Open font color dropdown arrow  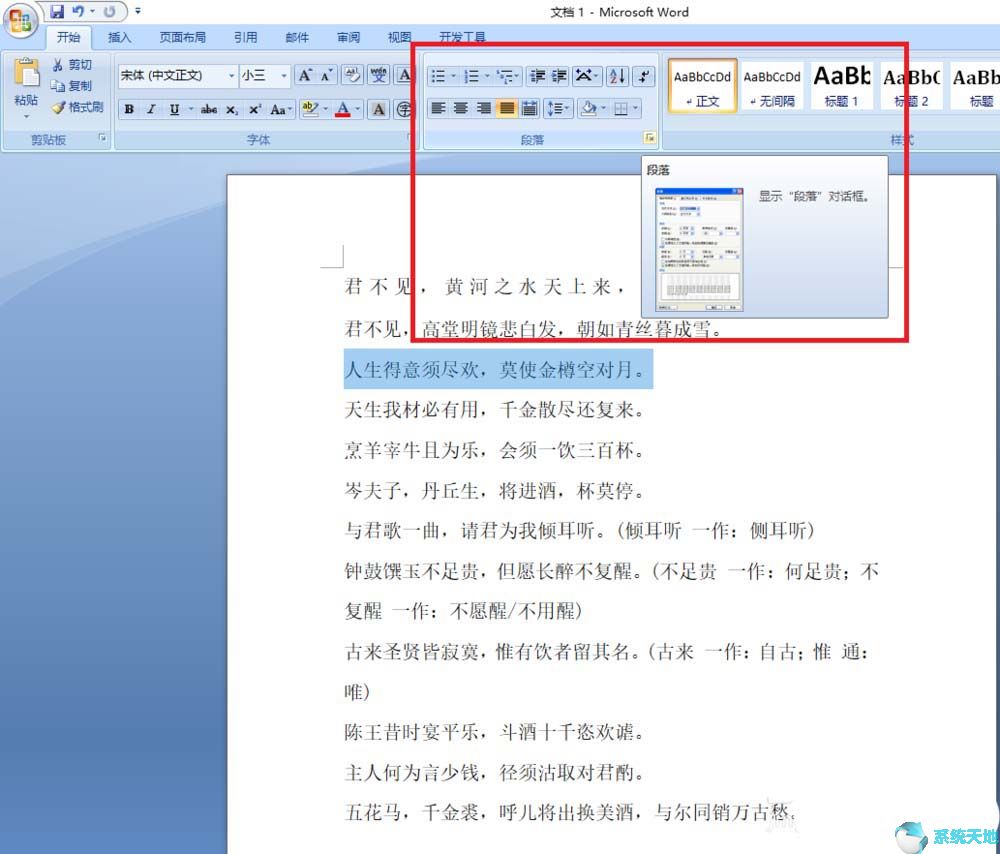358,109
